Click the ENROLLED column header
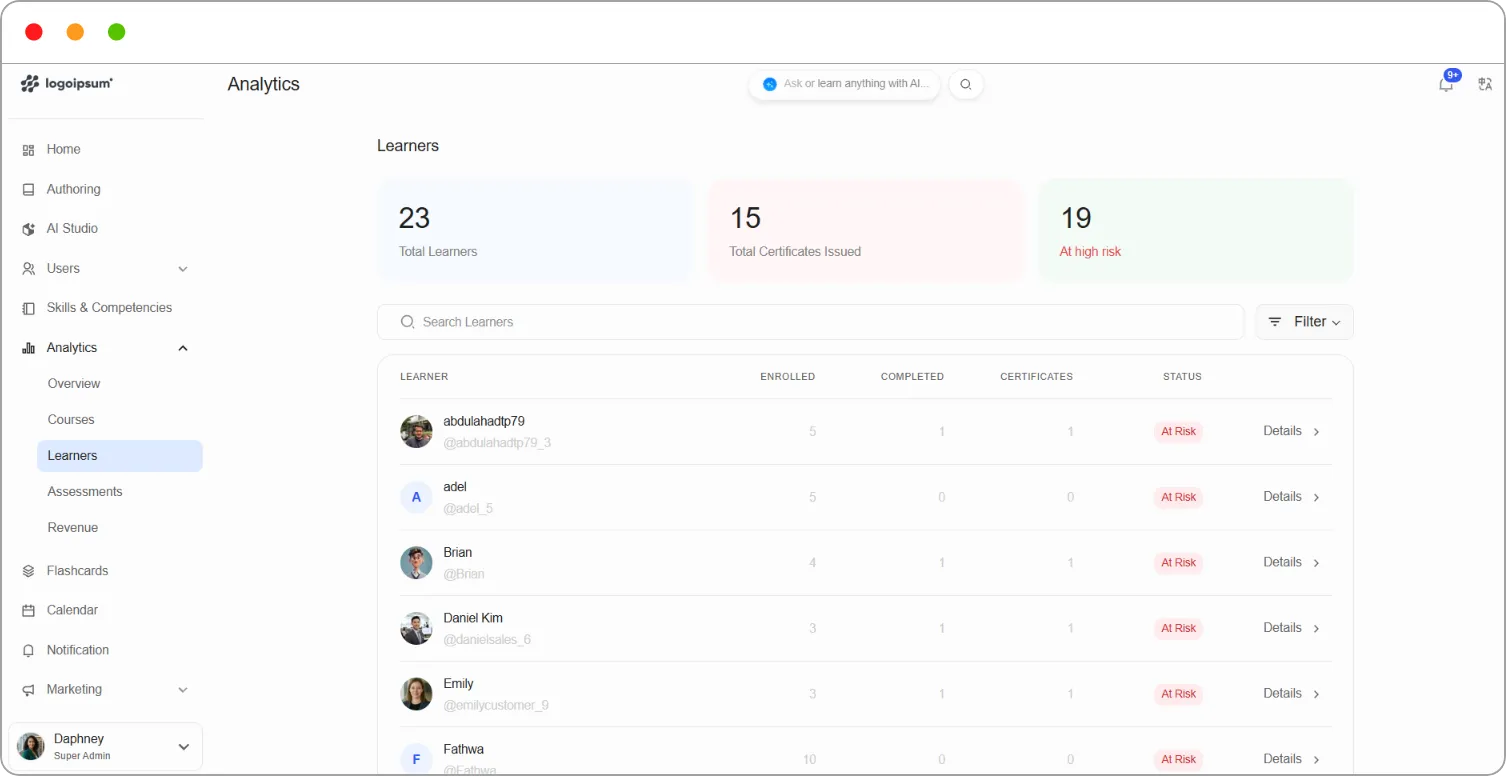The image size is (1506, 776). tap(788, 377)
